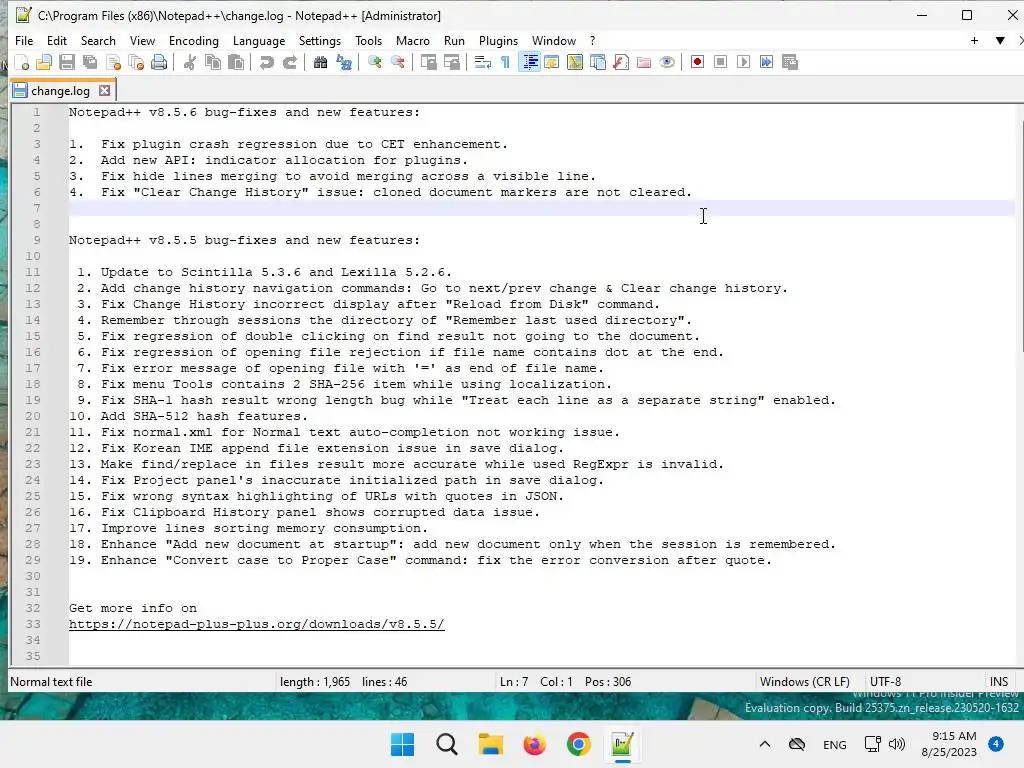
Task: Open the File menu
Action: (x=24, y=40)
